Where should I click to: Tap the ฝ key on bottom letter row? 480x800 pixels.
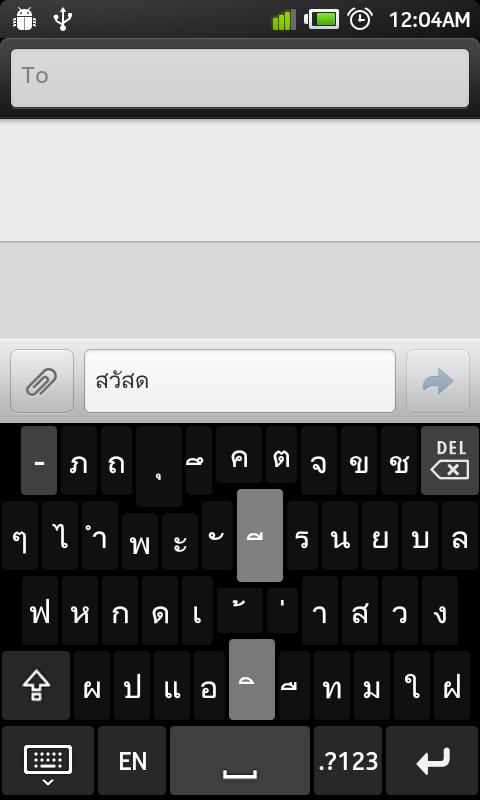click(x=452, y=685)
